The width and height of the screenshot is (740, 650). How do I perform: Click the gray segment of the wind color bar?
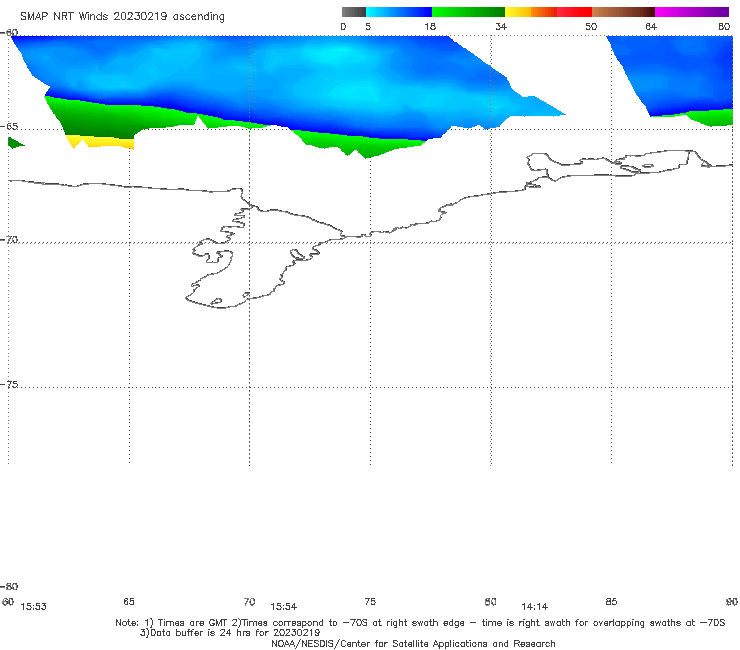[354, 12]
